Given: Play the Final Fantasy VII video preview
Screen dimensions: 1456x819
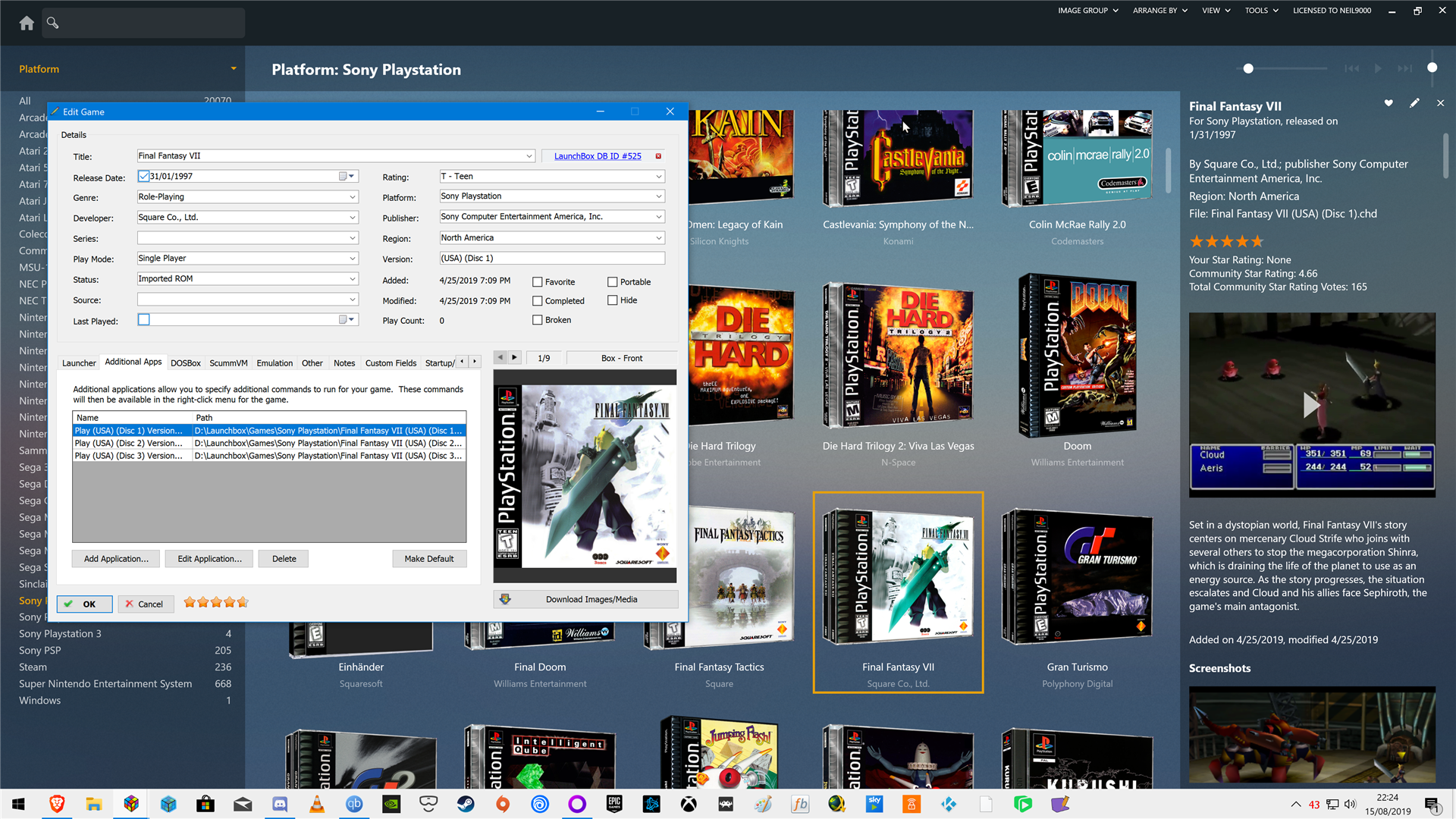Looking at the screenshot, I should pos(1311,405).
